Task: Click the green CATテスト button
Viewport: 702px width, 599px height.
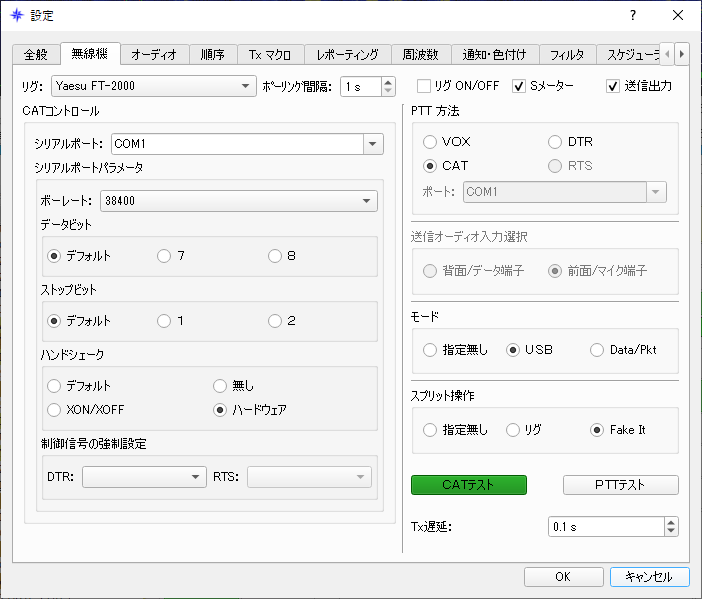Action: click(468, 485)
